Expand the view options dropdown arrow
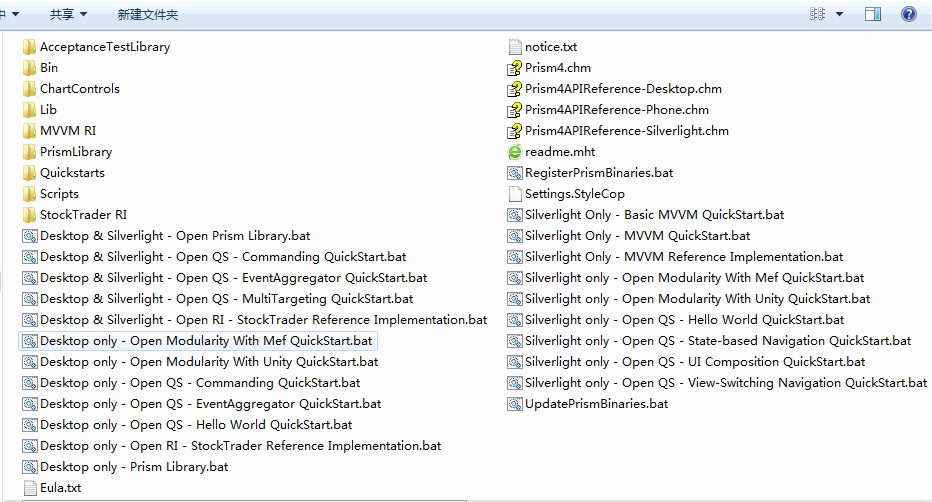The width and height of the screenshot is (932, 502). [839, 14]
